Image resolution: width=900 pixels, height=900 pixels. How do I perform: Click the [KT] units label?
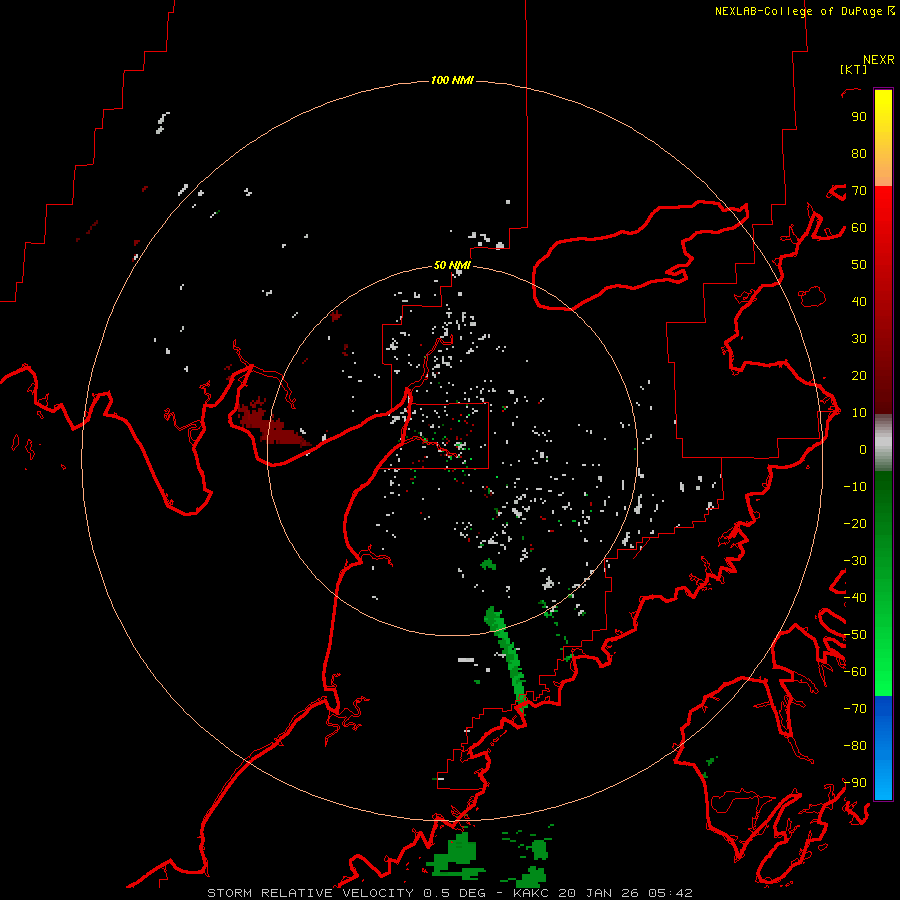(853, 69)
